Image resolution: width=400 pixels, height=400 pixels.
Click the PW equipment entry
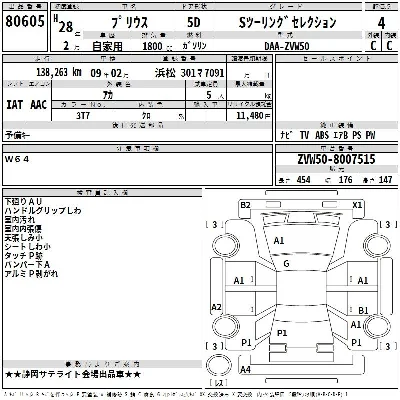coord(370,135)
